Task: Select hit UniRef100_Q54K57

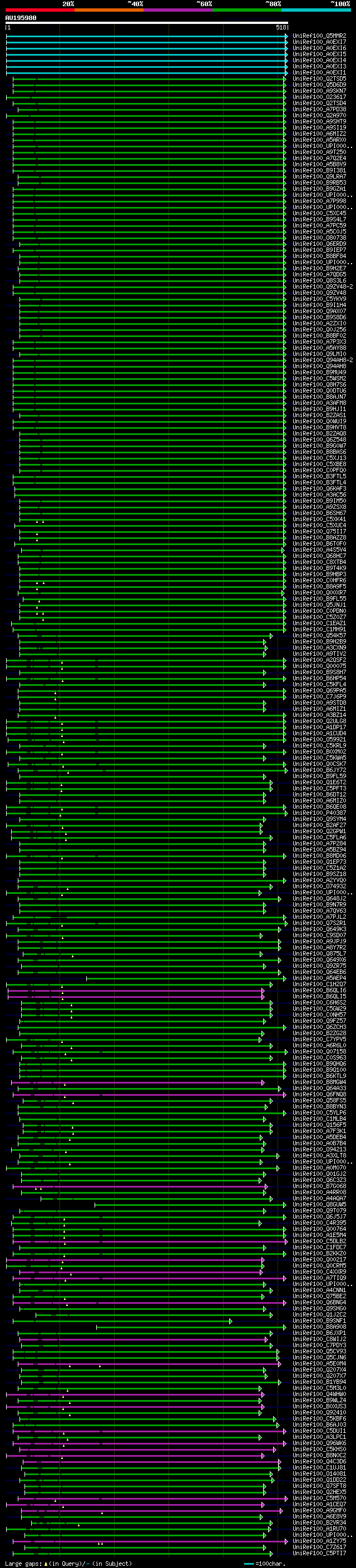Action: pos(319,635)
